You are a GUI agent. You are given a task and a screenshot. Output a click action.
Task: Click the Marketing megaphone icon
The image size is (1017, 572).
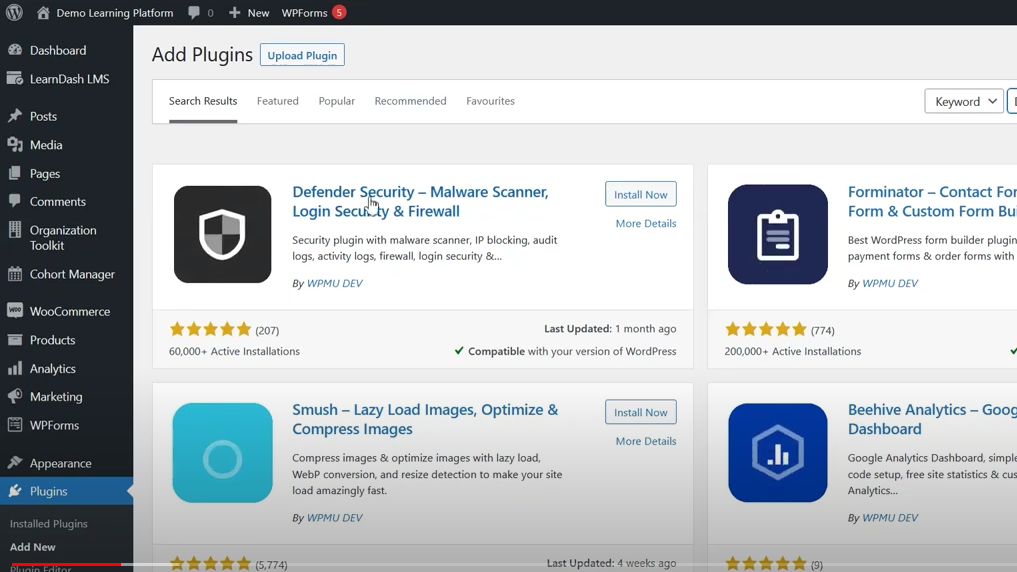click(x=15, y=396)
